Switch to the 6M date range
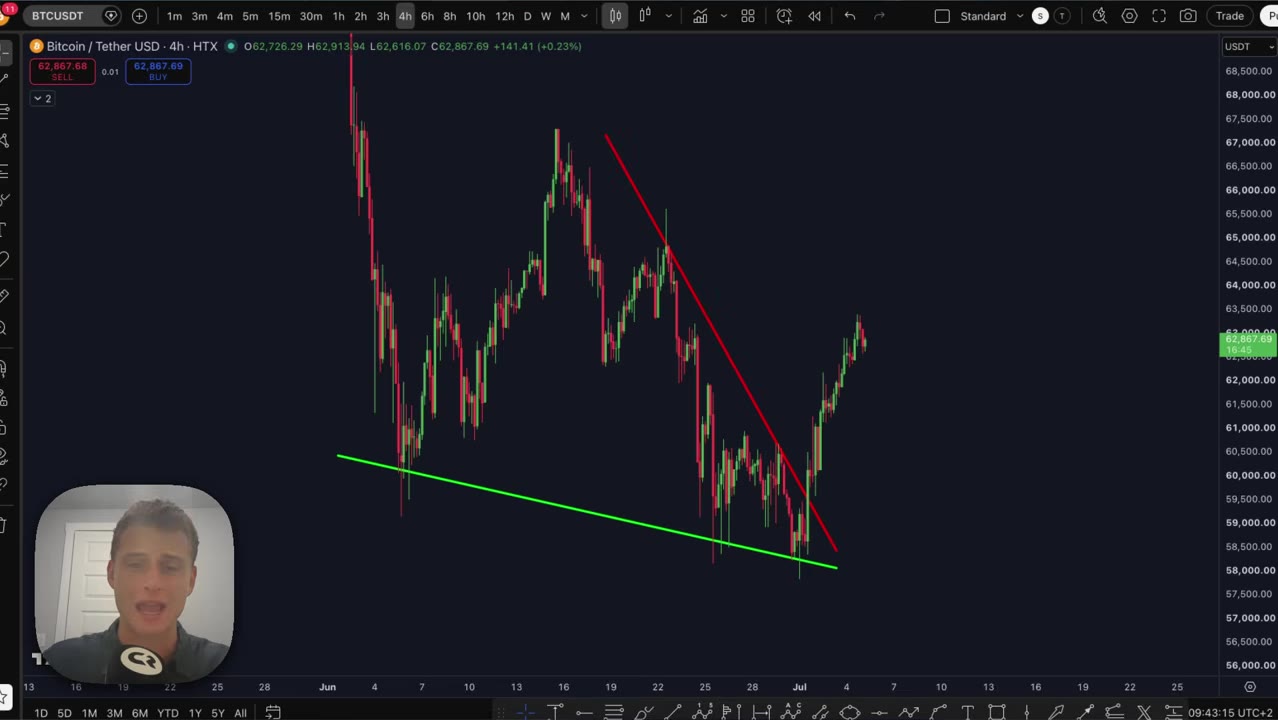Image resolution: width=1278 pixels, height=720 pixels. pos(140,713)
